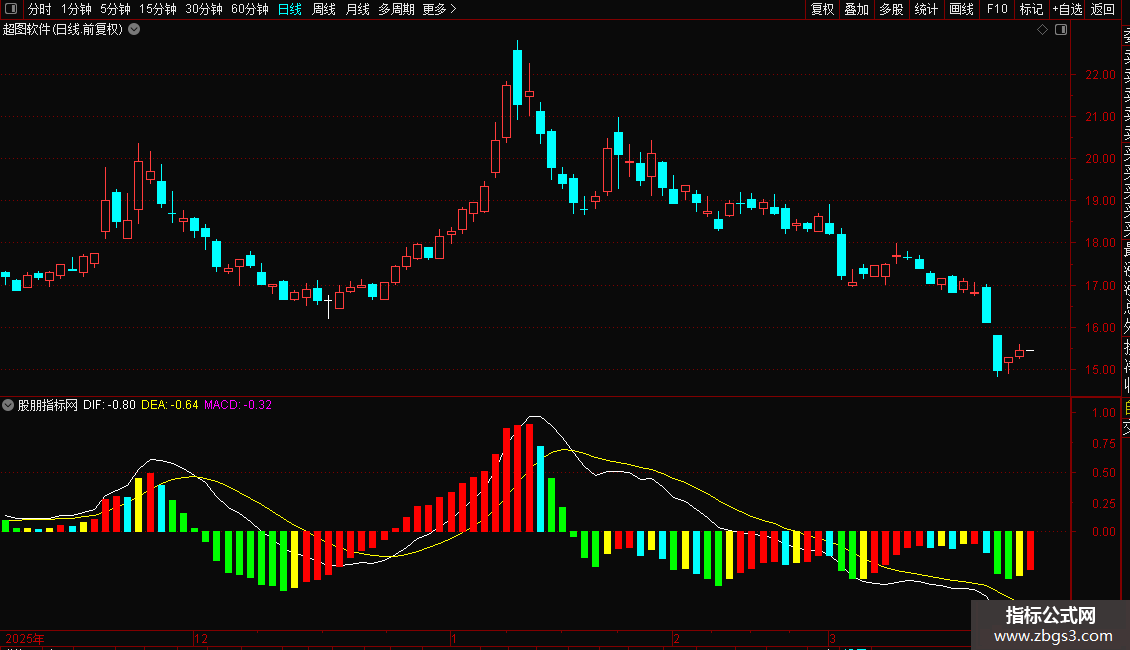Select the 1分钟 period tab
Image resolution: width=1130 pixels, height=650 pixels.
pos(76,9)
